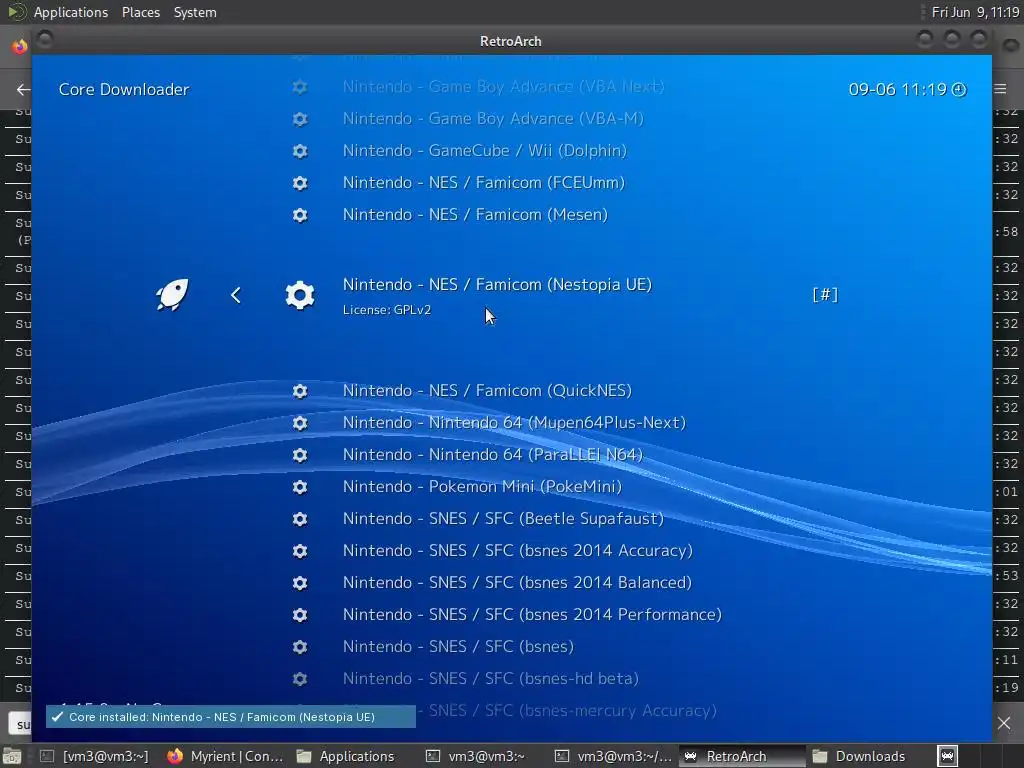Screen dimensions: 1024x768
Task: Click gear icon next to bsnes-hd beta
Action: tap(300, 679)
